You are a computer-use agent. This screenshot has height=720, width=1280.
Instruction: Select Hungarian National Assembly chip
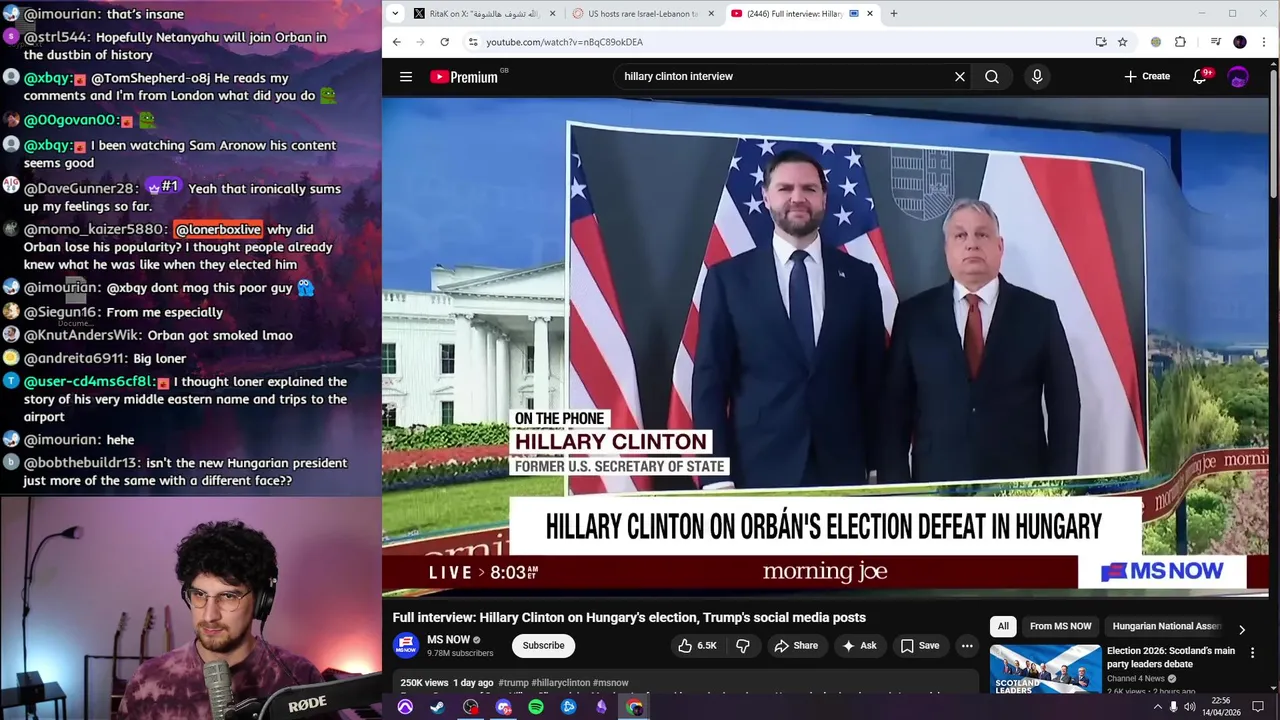click(1166, 626)
